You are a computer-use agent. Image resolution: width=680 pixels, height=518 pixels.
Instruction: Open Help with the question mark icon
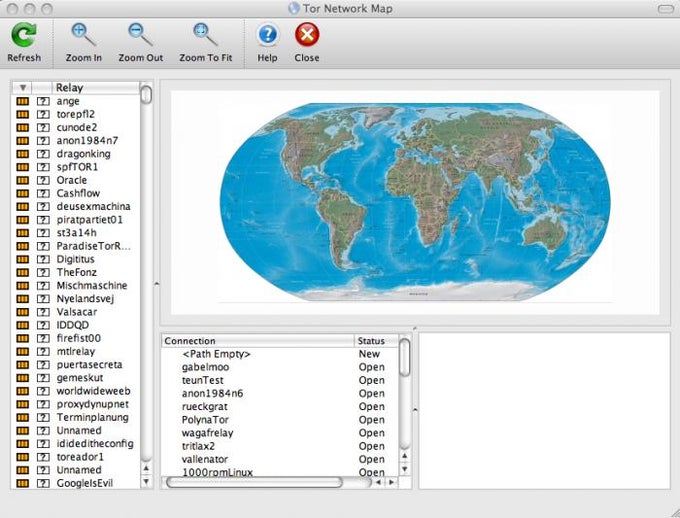pos(268,35)
